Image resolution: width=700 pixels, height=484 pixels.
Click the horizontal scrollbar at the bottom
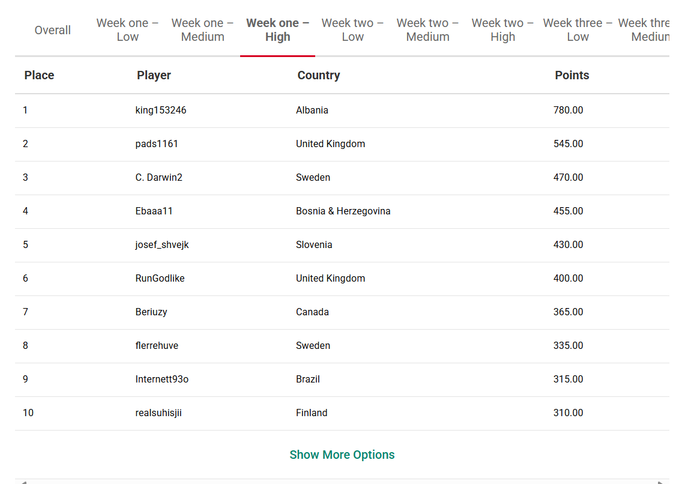342,482
